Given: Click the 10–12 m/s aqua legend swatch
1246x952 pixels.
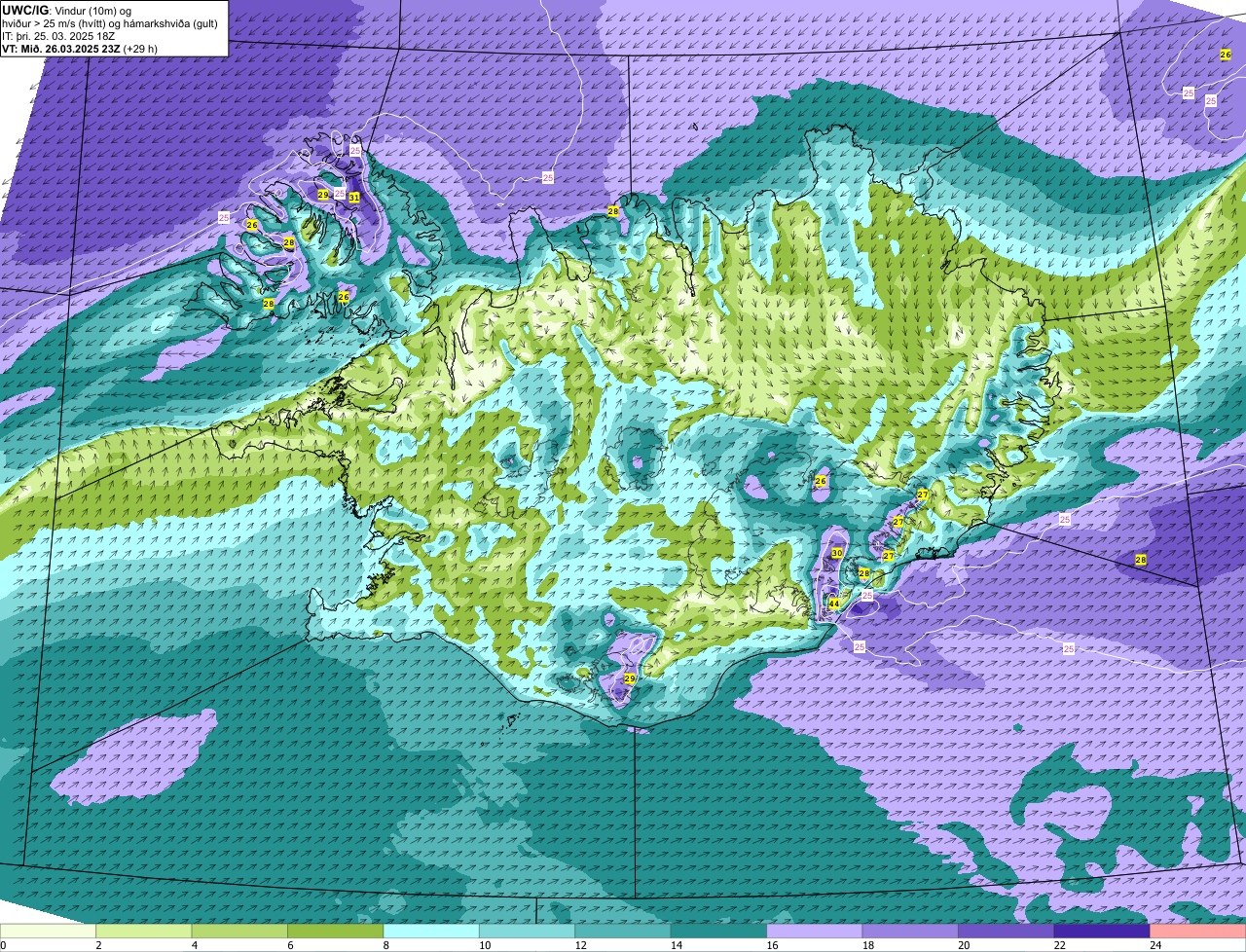Looking at the screenshot, I should pyautogui.click(x=528, y=931).
